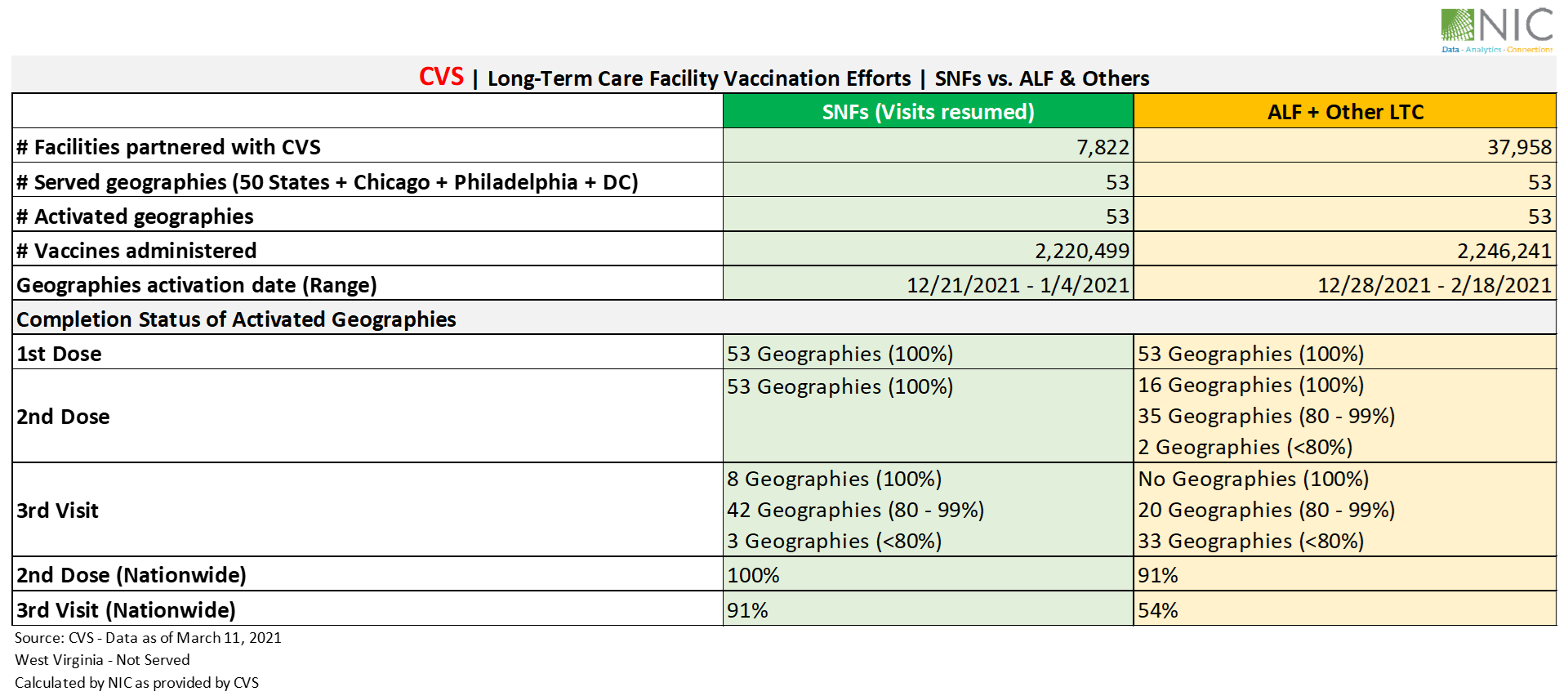
Task: Click the SNFs facilities value 7,822
Action: (1102, 147)
